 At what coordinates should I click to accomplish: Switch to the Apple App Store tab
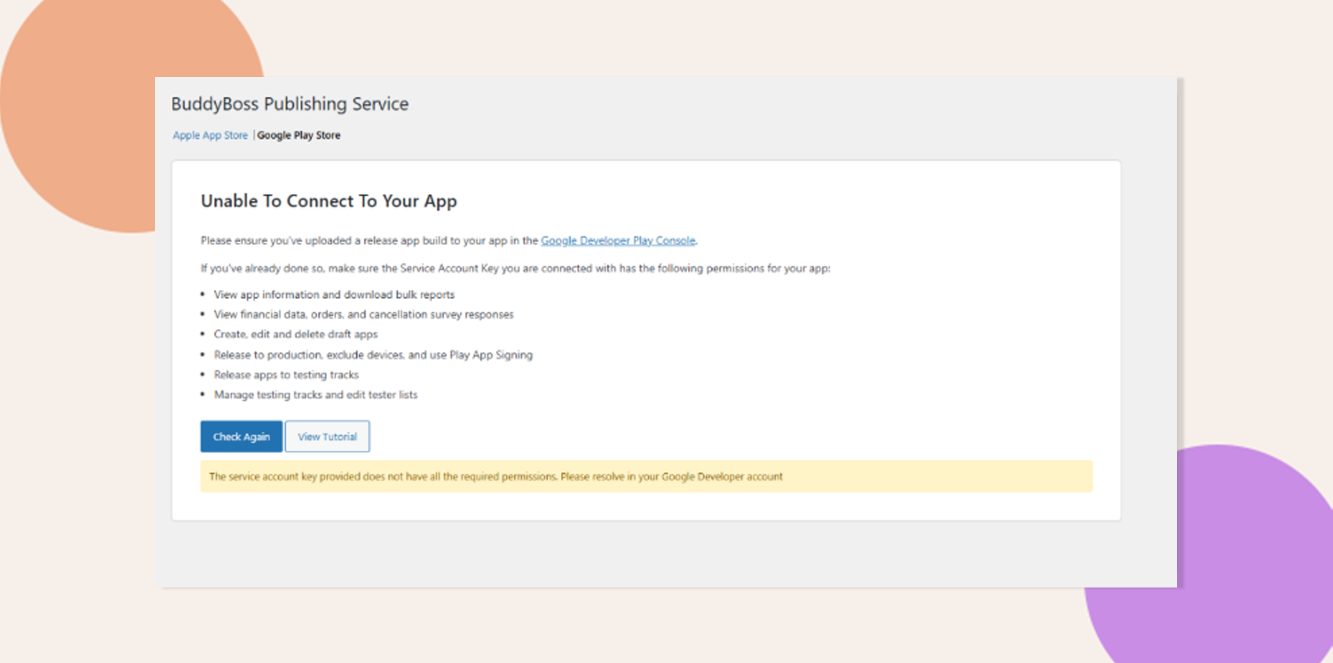click(x=210, y=135)
